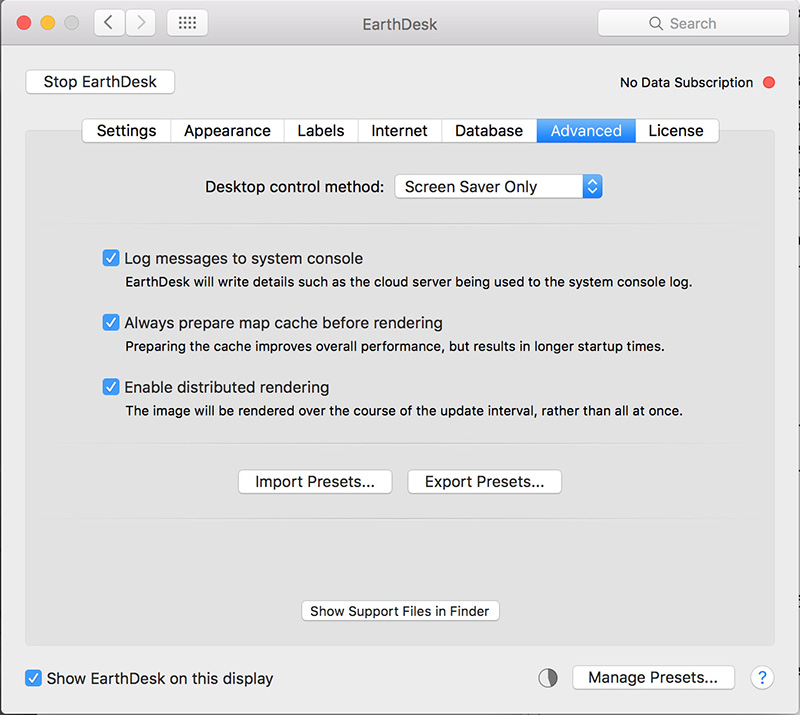Select the Advanced tab

tap(586, 131)
